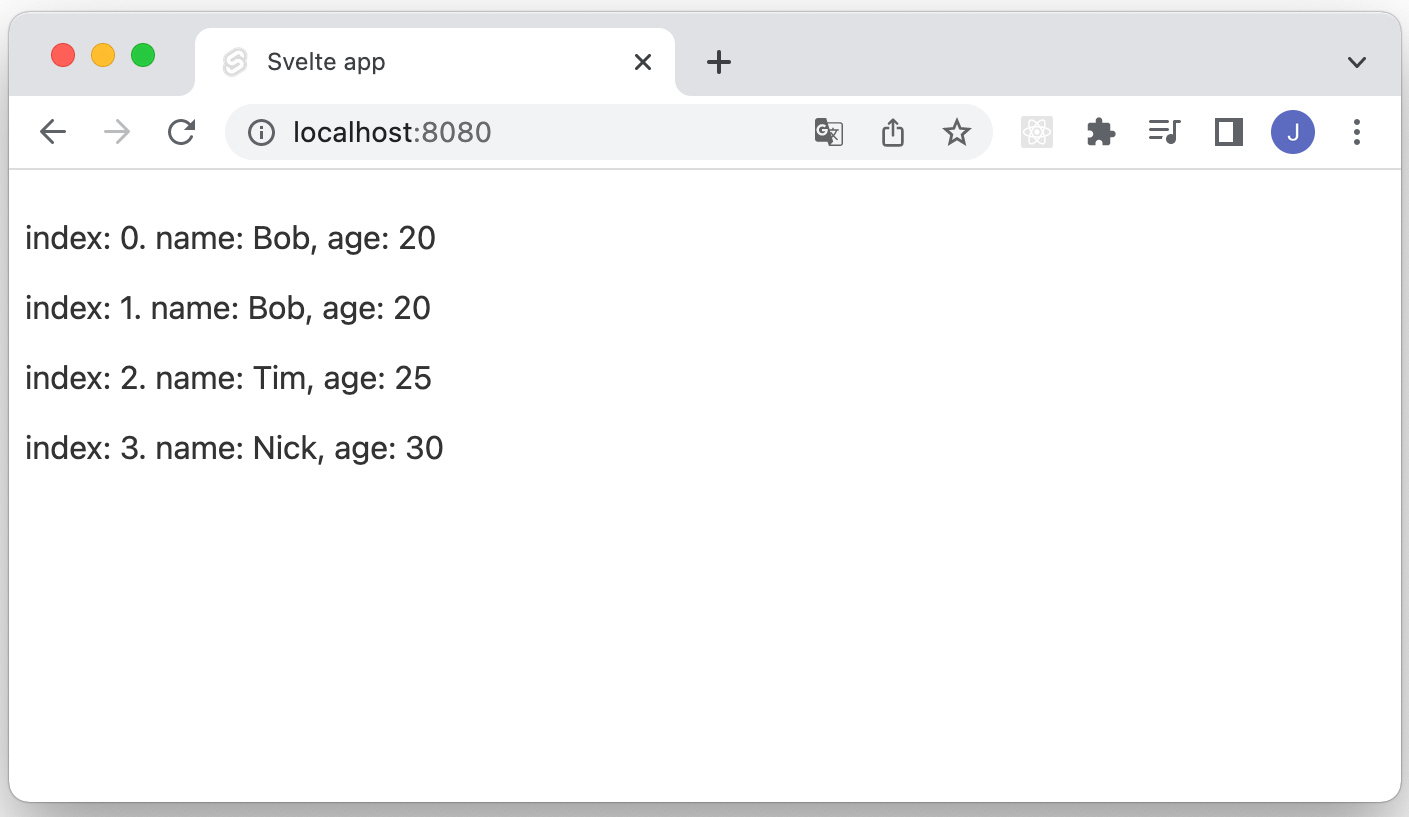Image resolution: width=1409 pixels, height=817 pixels.
Task: Click the index 3 Nick entry
Action: [x=234, y=448]
